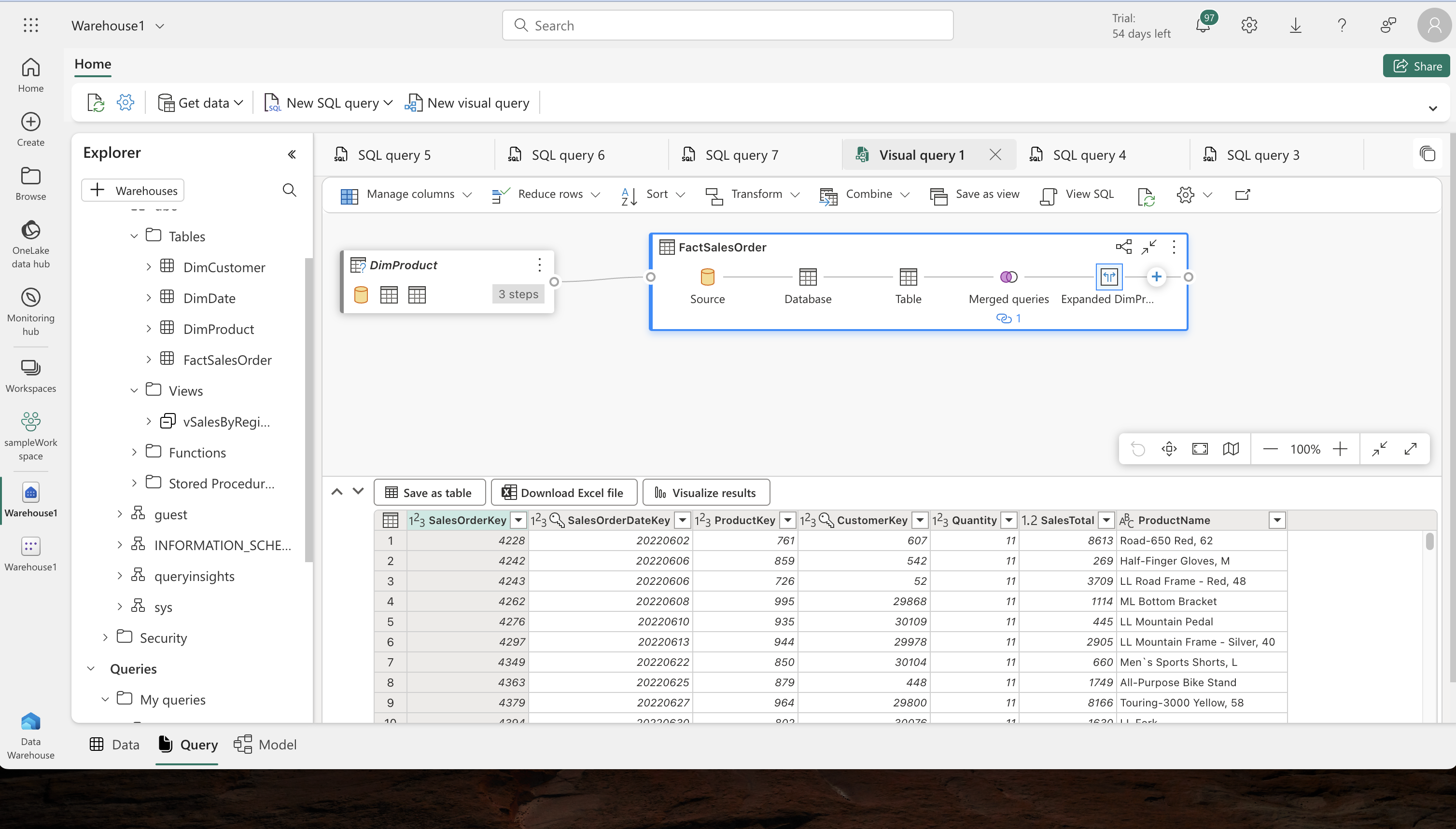Screen dimensions: 1456x829
Task: Select the Merged queries step
Action: click(x=1008, y=277)
